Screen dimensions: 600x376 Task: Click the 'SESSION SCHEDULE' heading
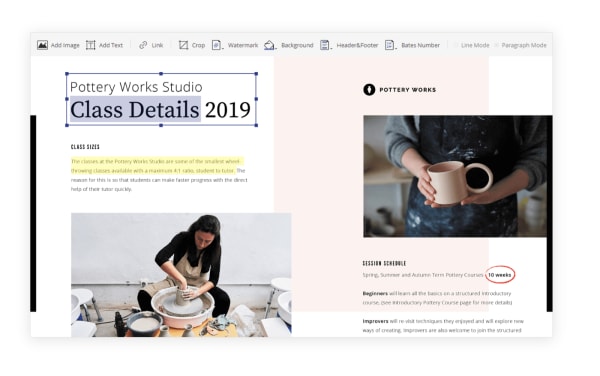point(384,264)
